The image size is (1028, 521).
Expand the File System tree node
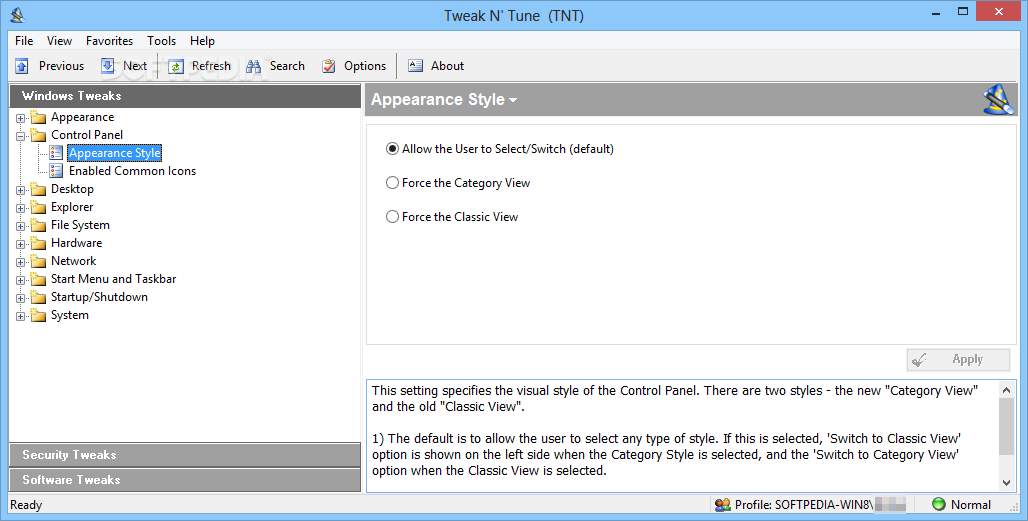[20, 227]
